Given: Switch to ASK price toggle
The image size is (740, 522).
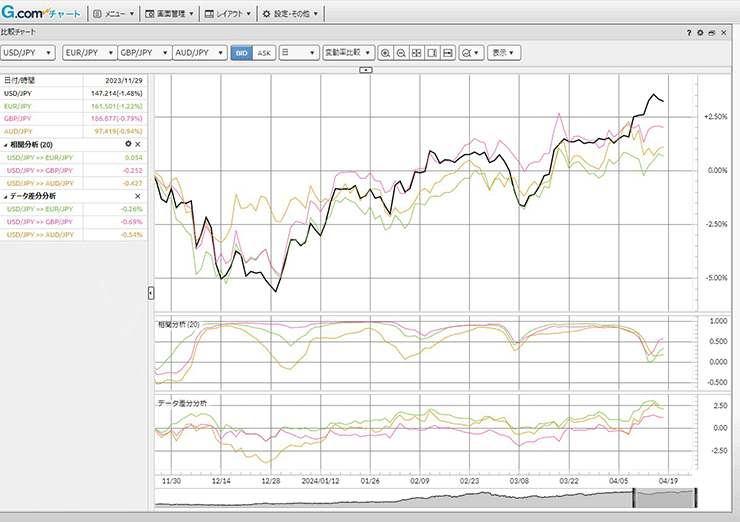Looking at the screenshot, I should (x=263, y=52).
